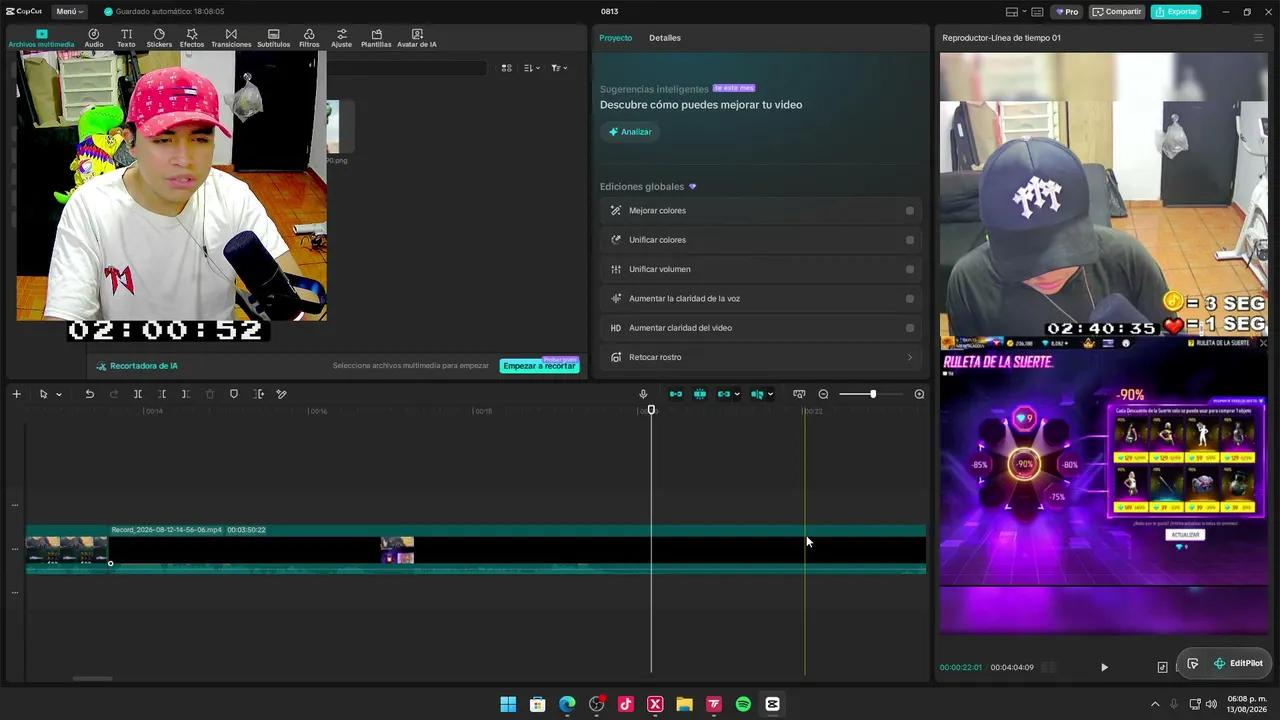Open the filter dropdown in media panel
The image size is (1280, 720).
point(559,68)
